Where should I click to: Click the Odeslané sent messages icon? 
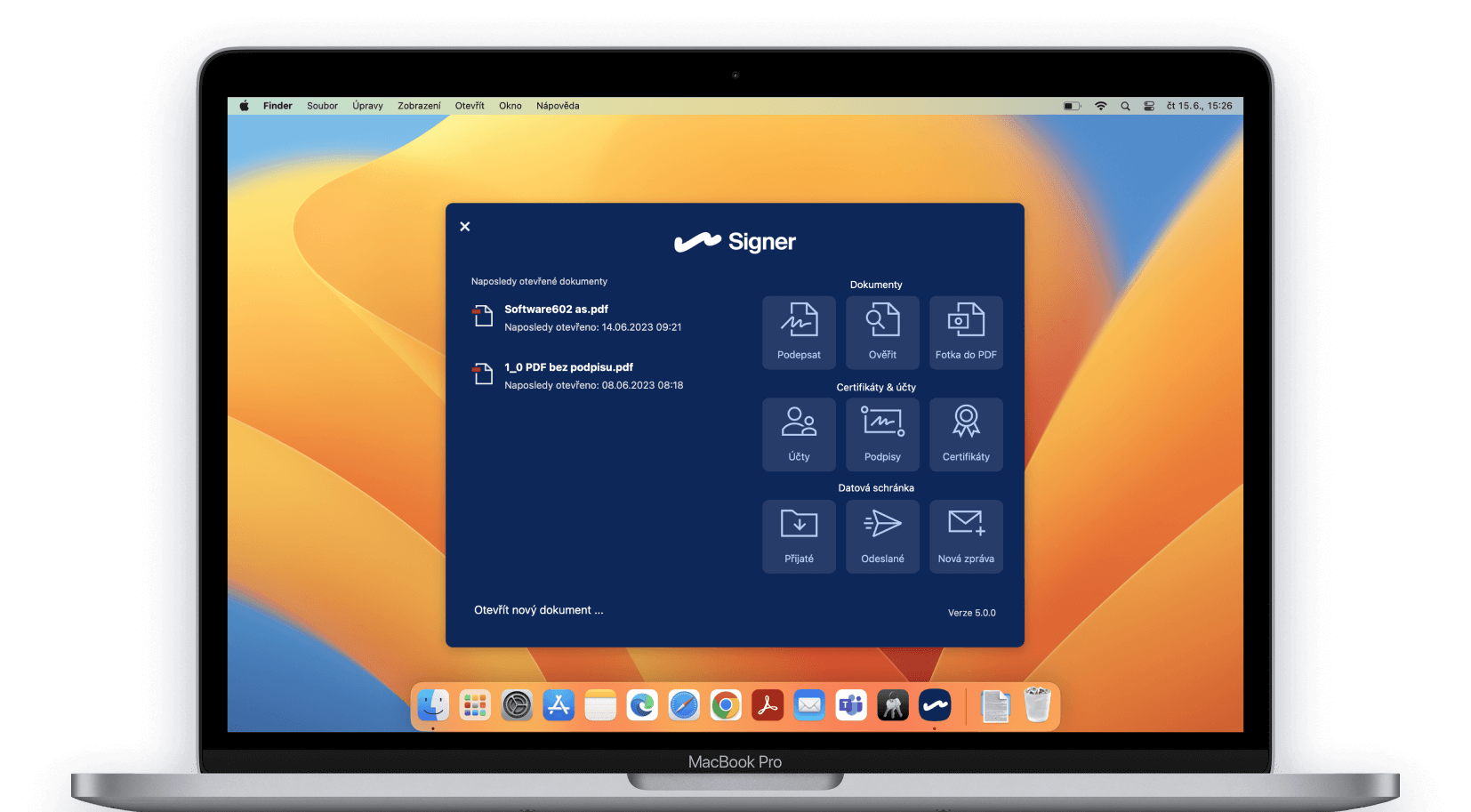pyautogui.click(x=882, y=536)
